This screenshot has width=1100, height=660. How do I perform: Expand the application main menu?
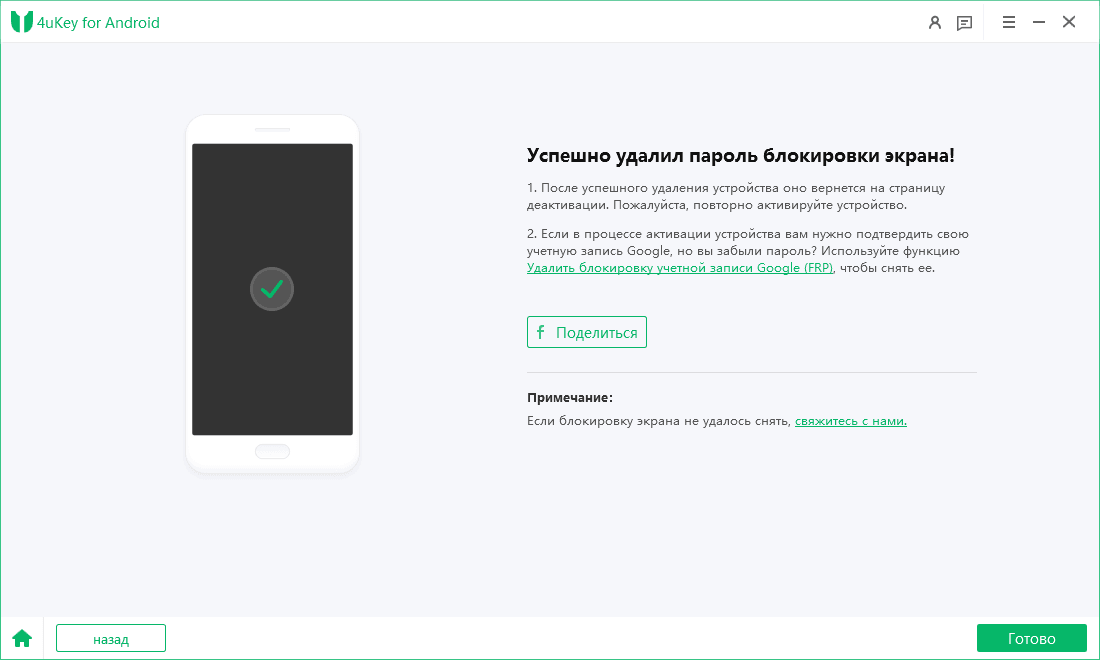click(x=1008, y=21)
